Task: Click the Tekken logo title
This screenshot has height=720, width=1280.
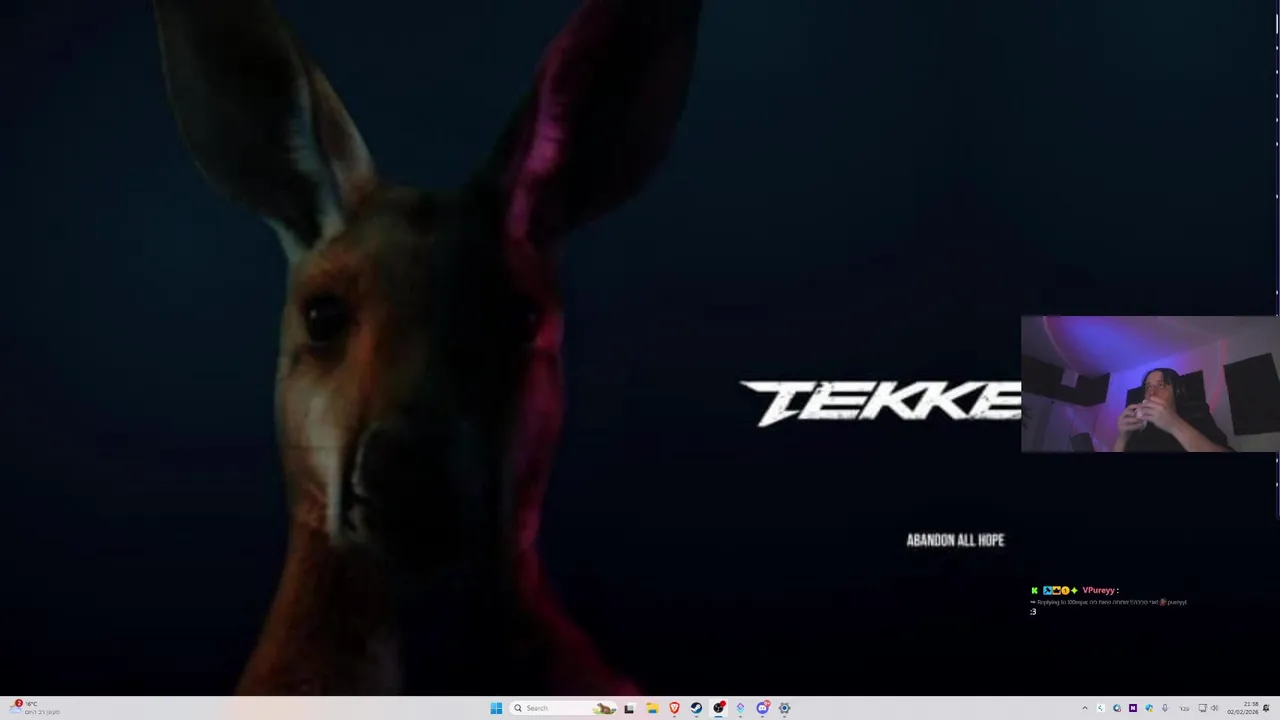Action: coord(880,403)
